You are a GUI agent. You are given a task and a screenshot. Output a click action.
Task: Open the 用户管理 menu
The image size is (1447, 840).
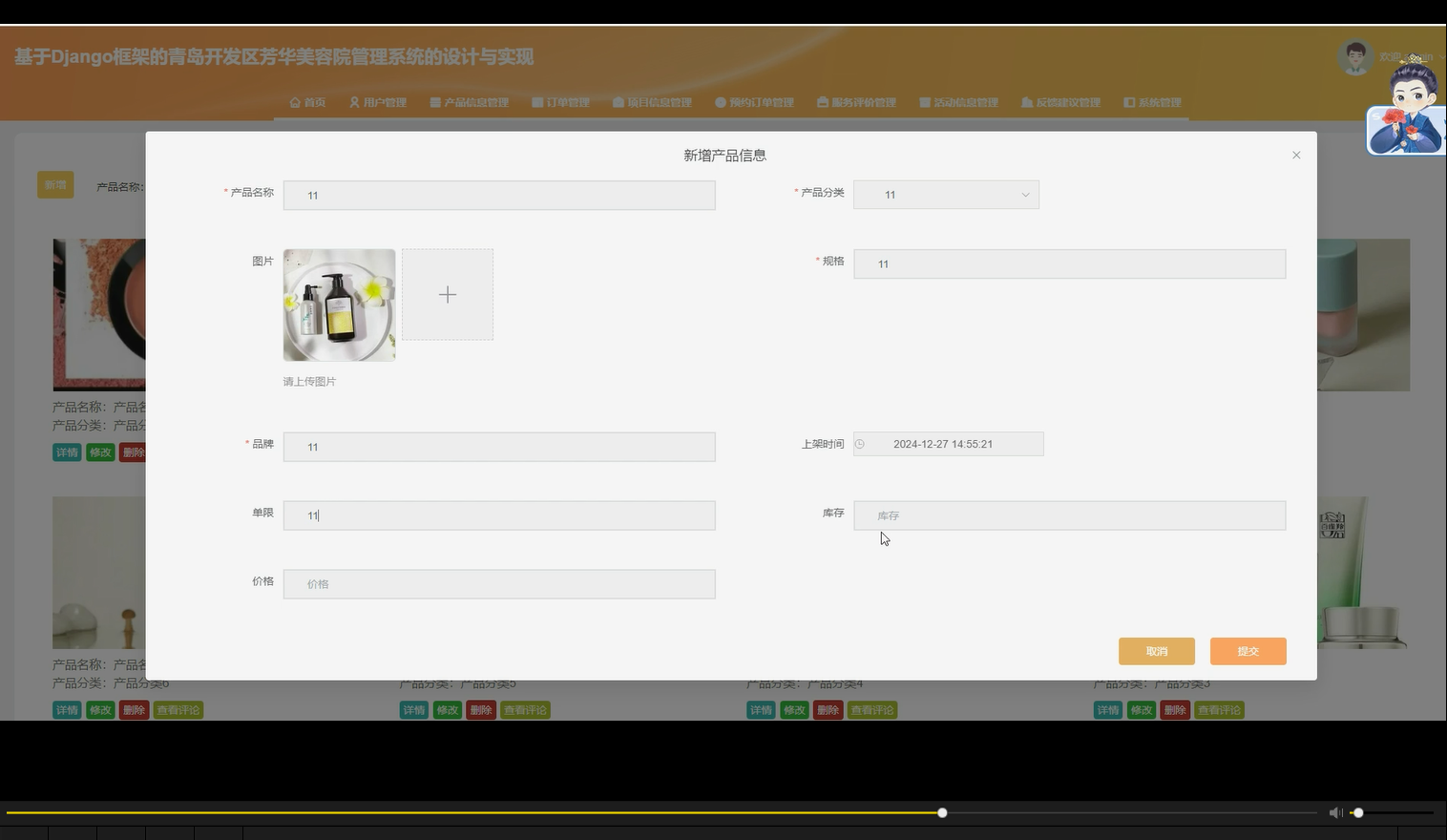tap(378, 102)
